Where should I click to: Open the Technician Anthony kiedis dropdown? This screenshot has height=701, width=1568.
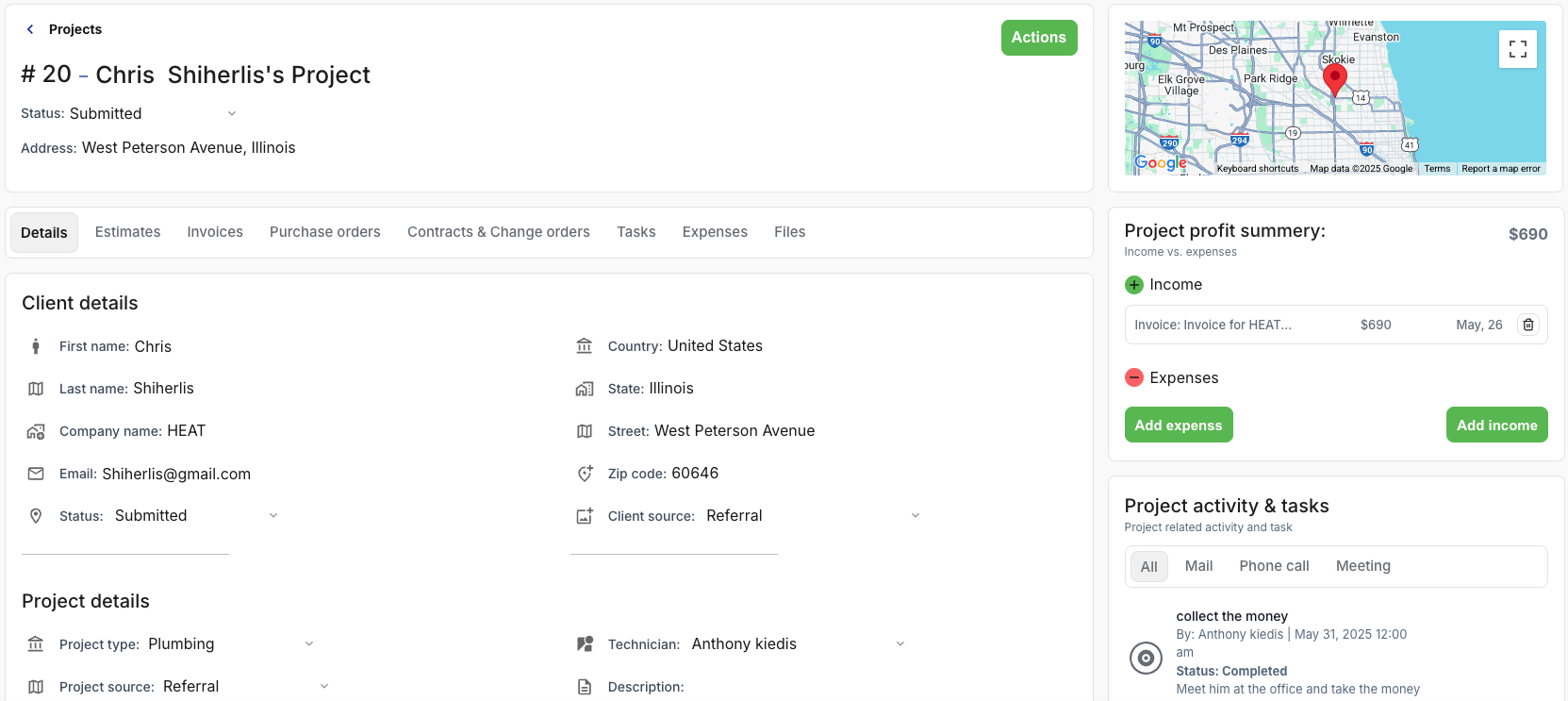coord(799,644)
